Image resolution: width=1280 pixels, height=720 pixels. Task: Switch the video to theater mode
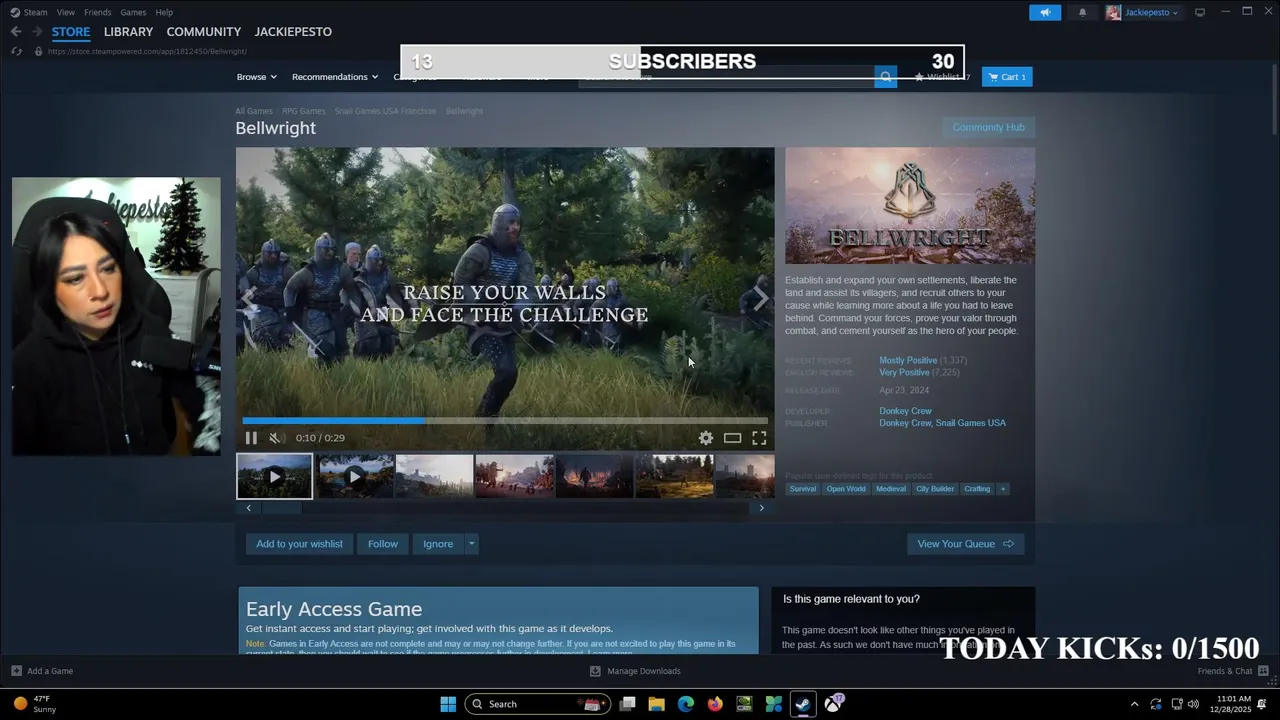(x=732, y=438)
